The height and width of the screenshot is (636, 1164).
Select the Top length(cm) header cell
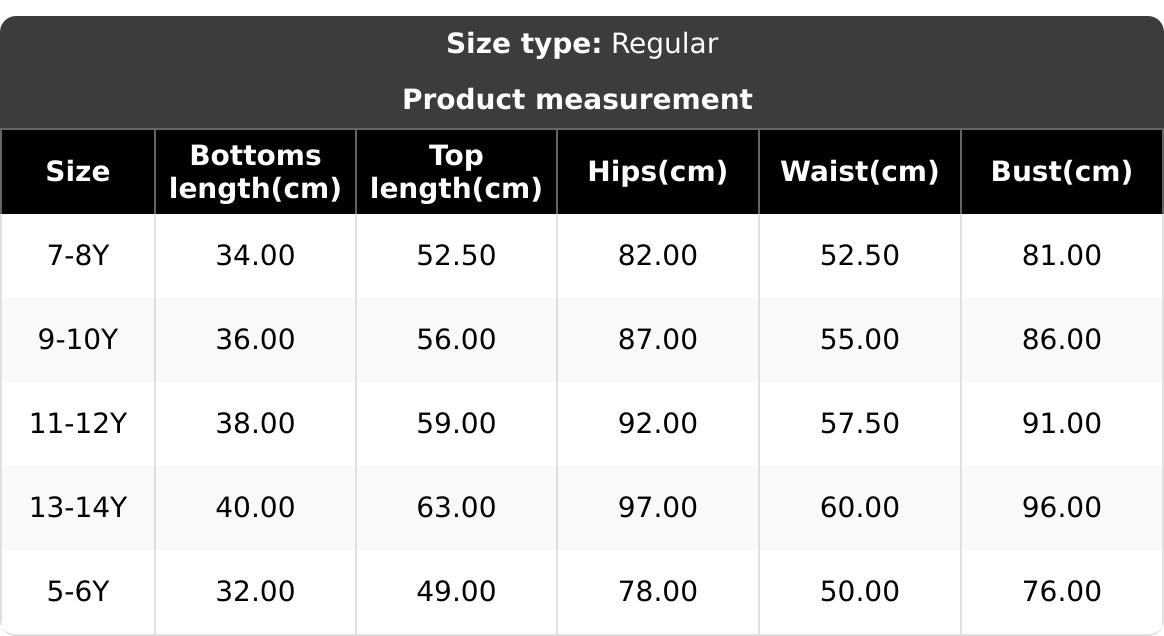click(456, 172)
